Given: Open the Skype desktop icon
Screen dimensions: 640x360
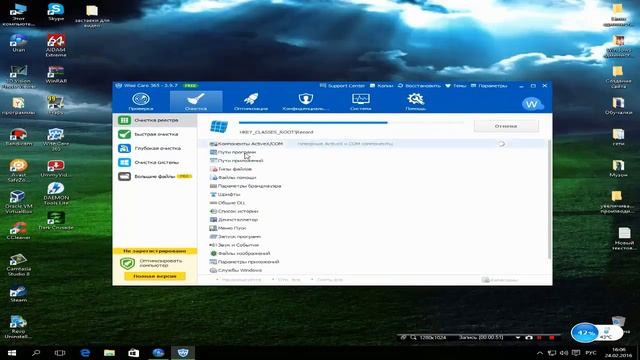Looking at the screenshot, I should pos(56,12).
